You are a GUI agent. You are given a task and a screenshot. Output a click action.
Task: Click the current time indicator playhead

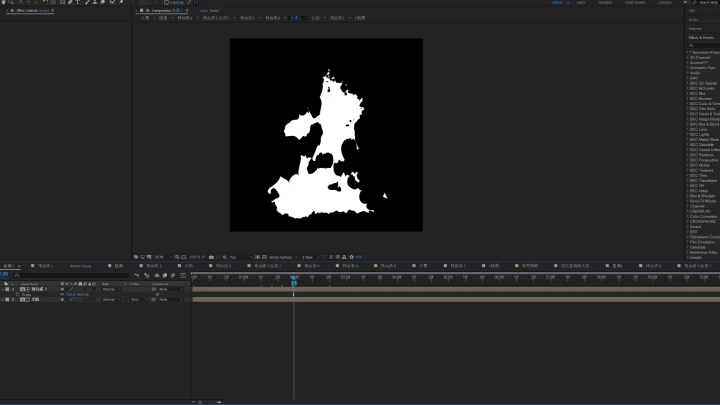point(294,277)
